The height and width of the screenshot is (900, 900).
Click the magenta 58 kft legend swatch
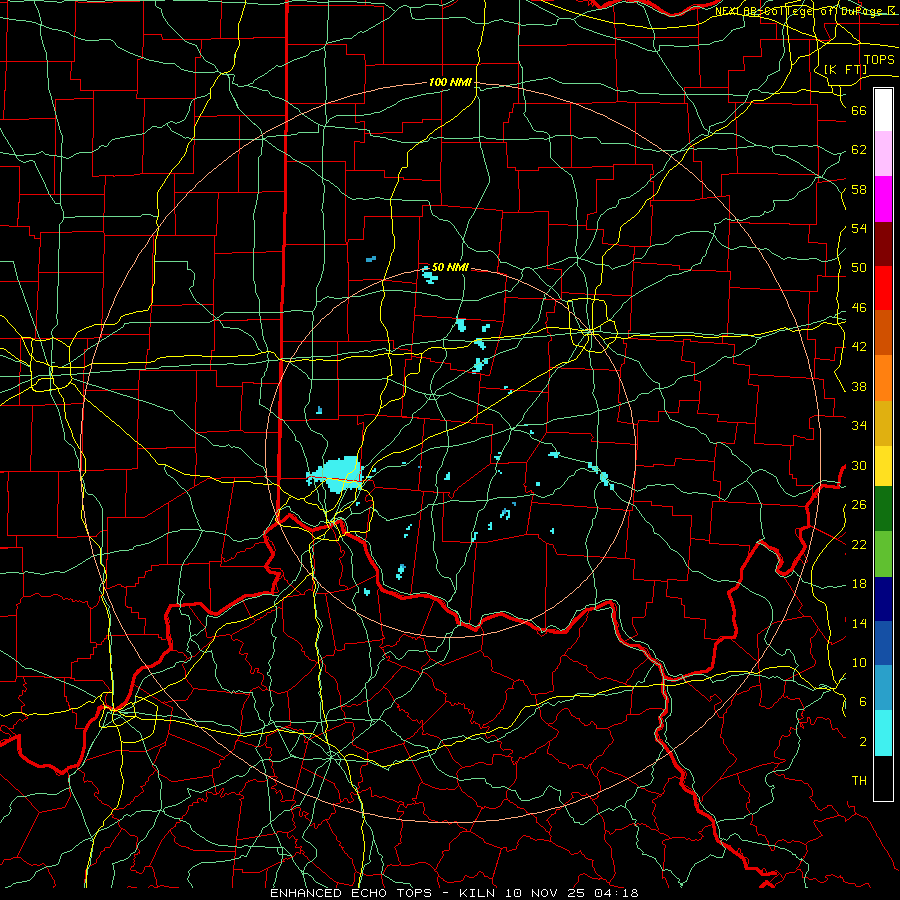[x=883, y=199]
